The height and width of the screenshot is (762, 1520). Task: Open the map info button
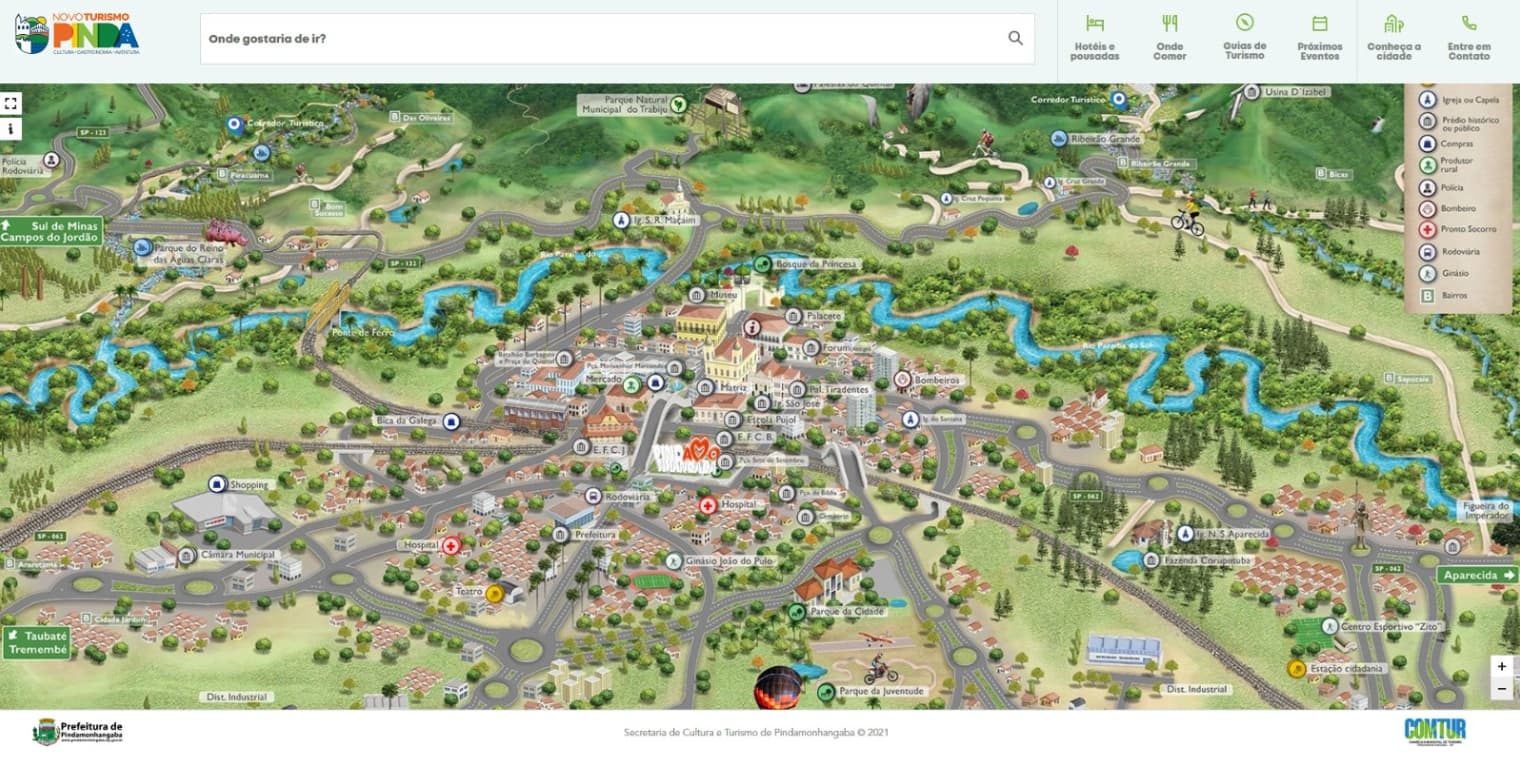[11, 129]
